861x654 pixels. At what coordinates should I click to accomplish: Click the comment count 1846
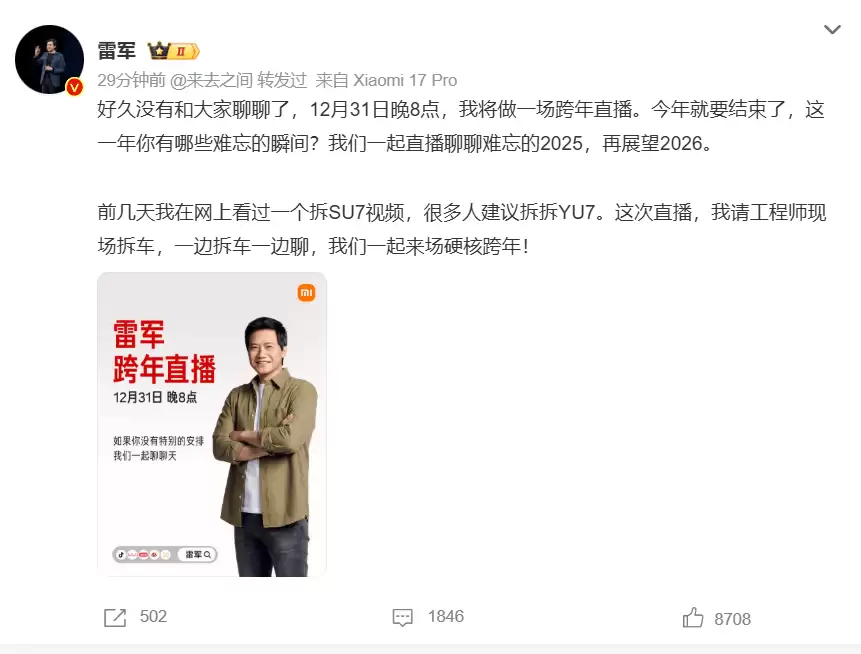tap(446, 616)
